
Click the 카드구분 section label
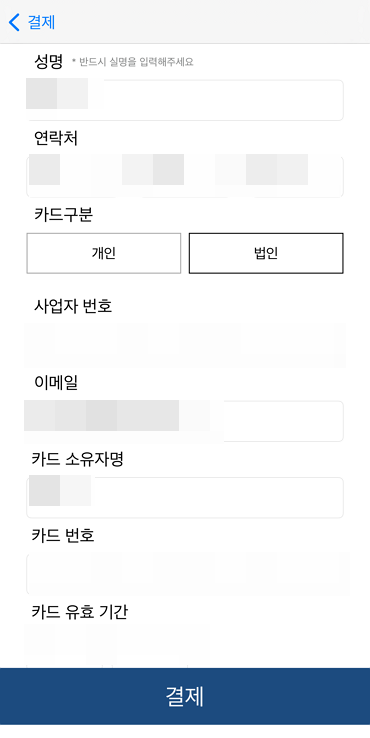tap(64, 214)
